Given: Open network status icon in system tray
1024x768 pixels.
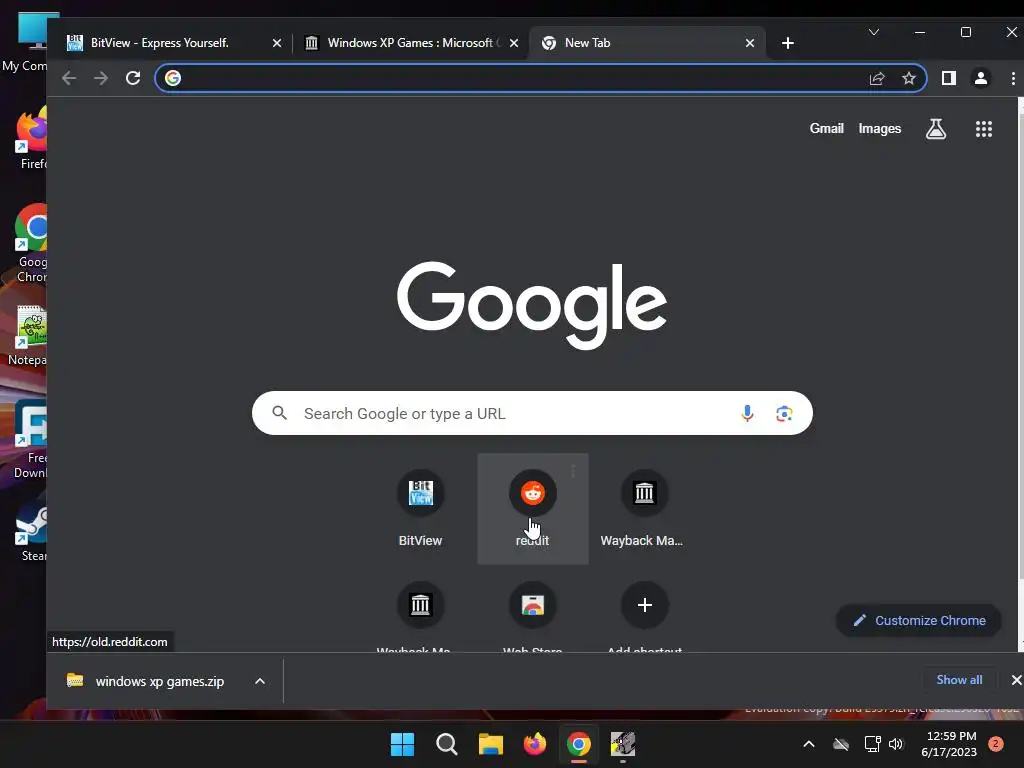Looking at the screenshot, I should point(872,744).
